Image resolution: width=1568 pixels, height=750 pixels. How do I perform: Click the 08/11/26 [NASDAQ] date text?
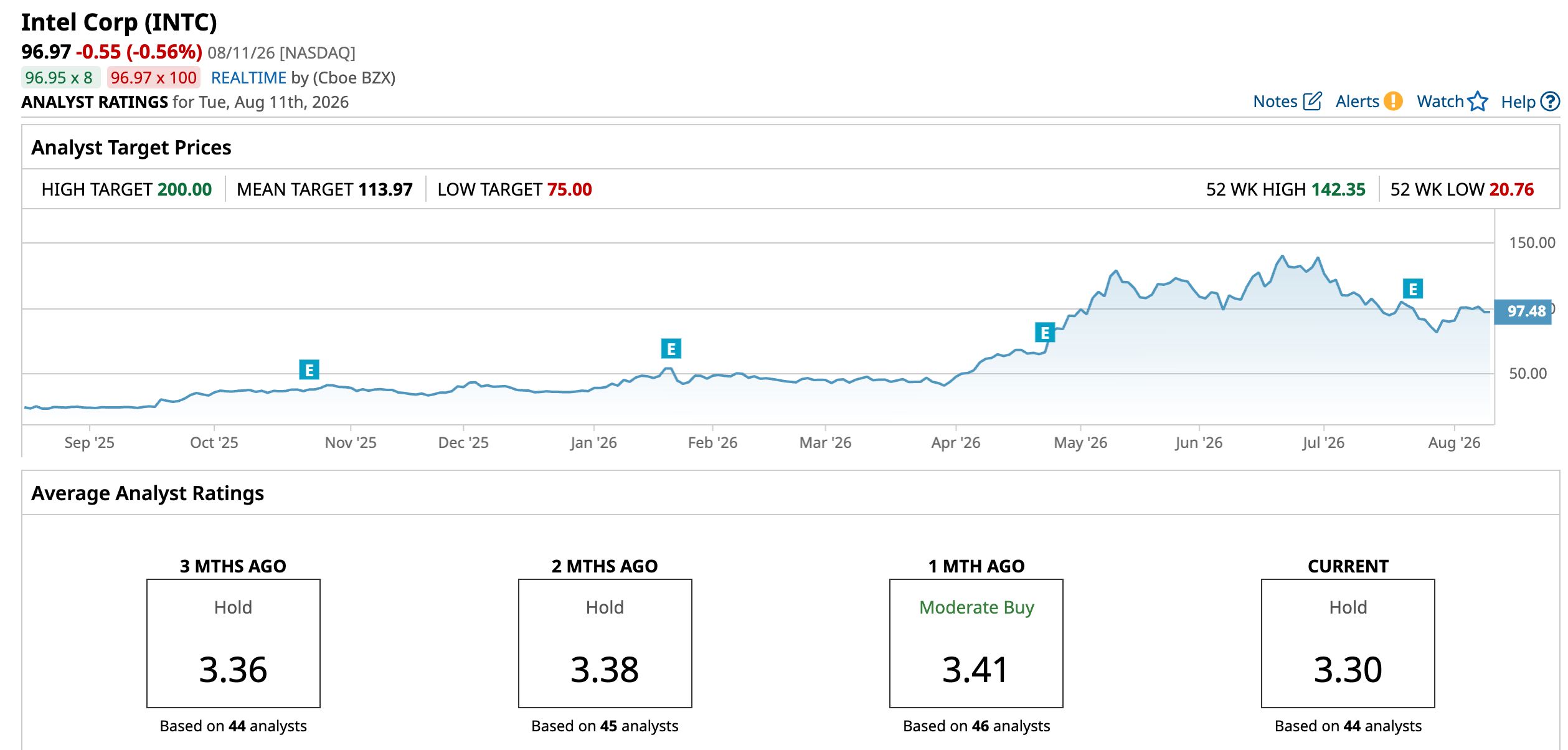281,53
